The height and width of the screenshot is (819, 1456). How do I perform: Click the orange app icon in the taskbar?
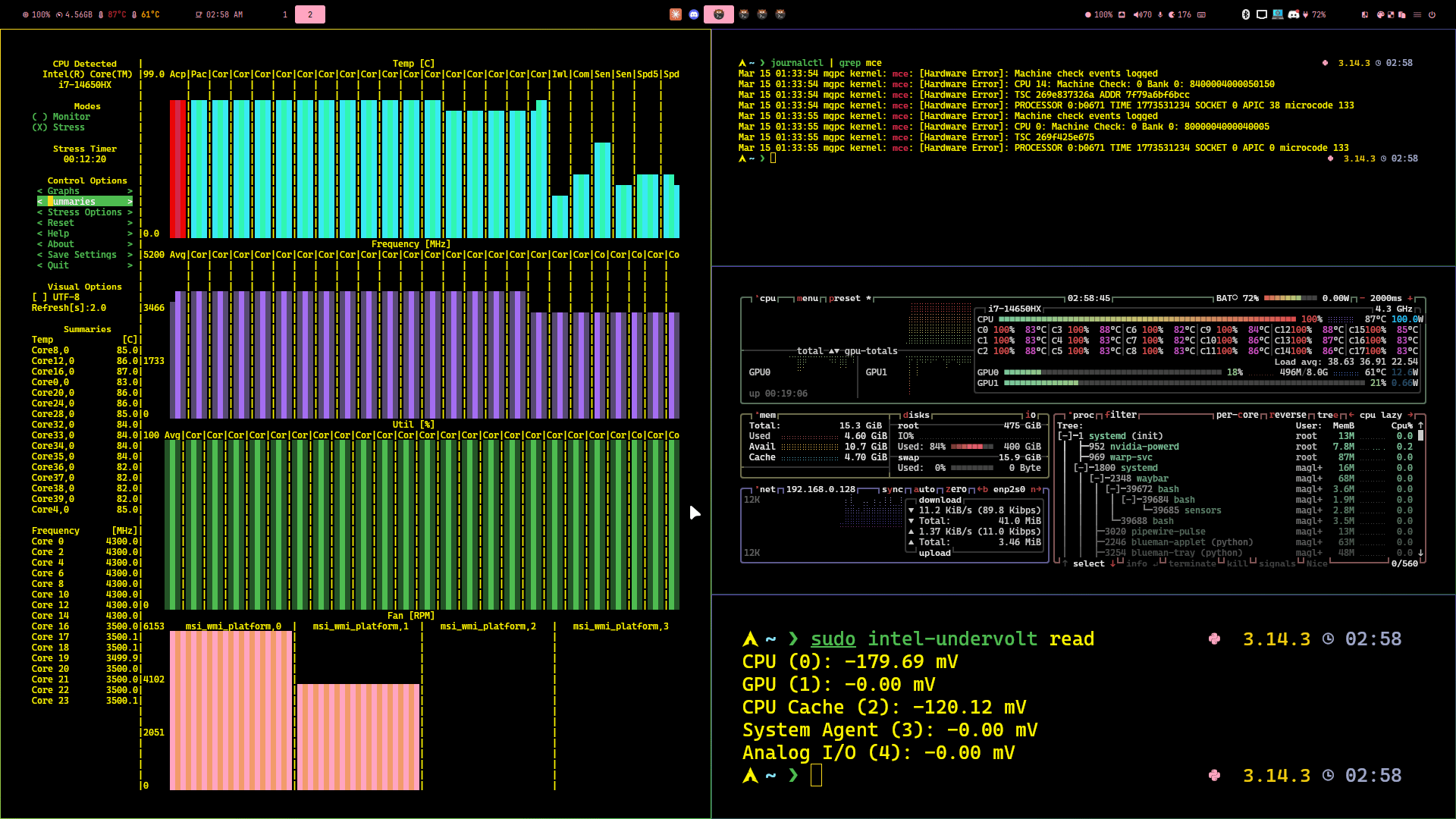coord(675,14)
